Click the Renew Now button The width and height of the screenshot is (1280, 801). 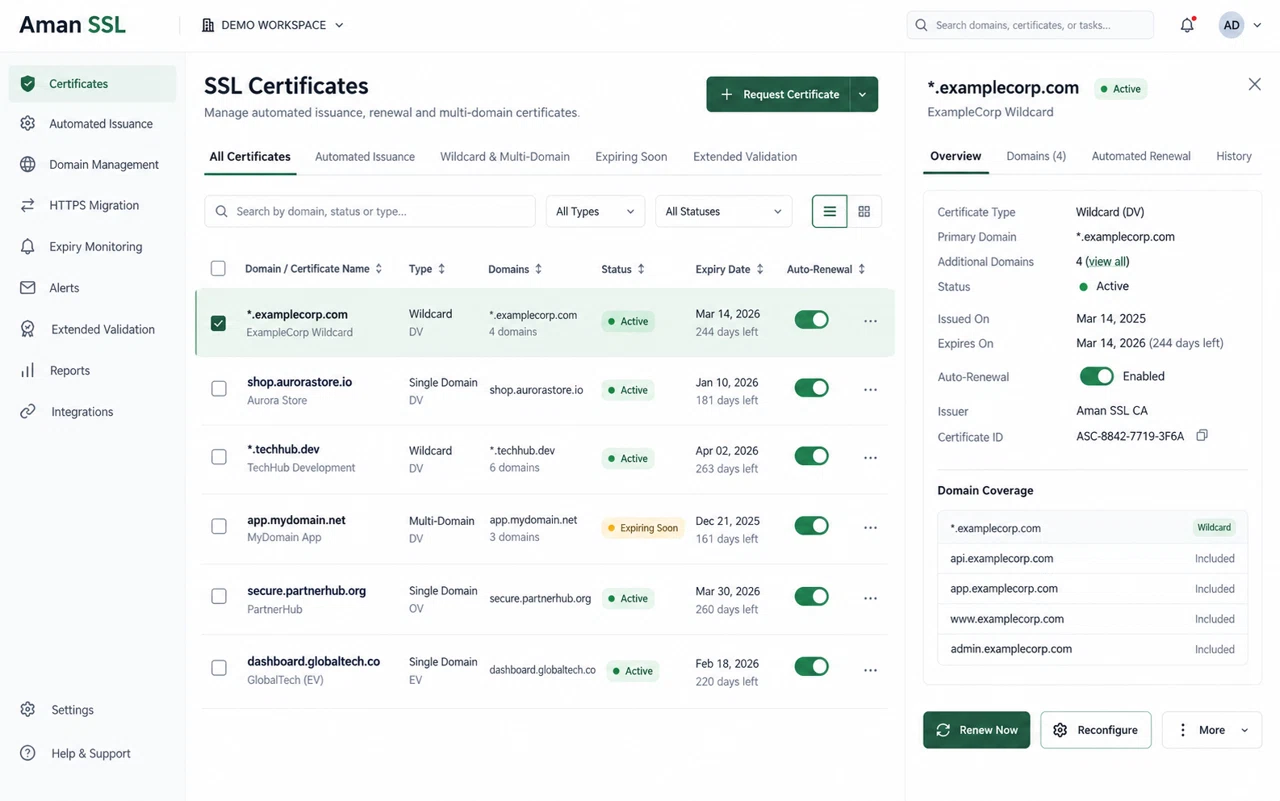point(976,730)
